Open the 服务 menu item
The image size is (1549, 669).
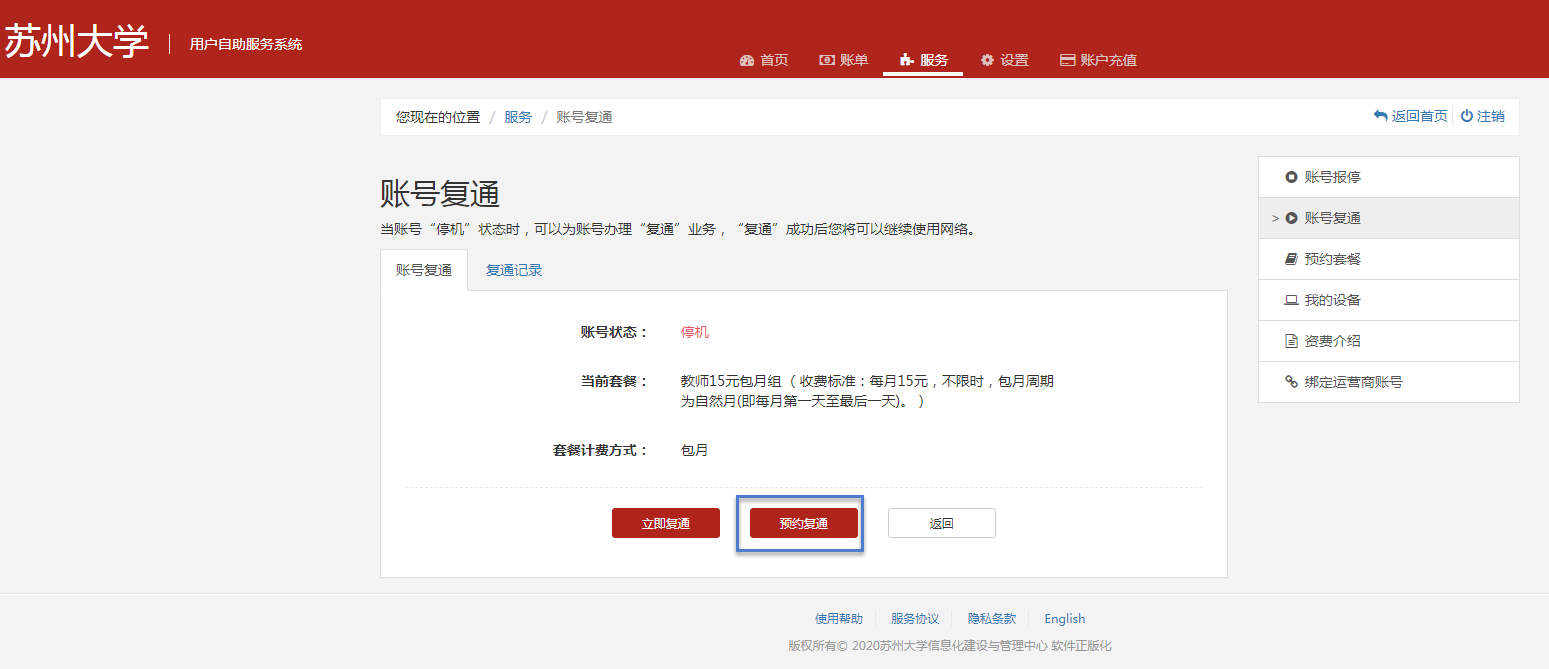tap(923, 60)
